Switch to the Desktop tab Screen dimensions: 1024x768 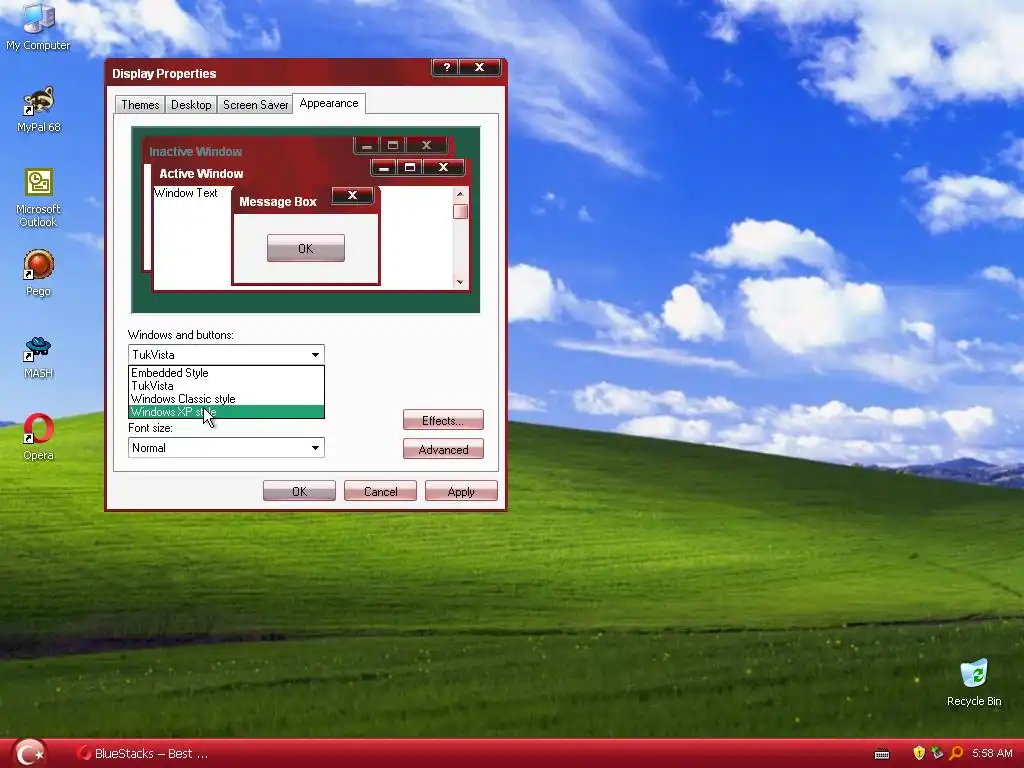[x=191, y=104]
